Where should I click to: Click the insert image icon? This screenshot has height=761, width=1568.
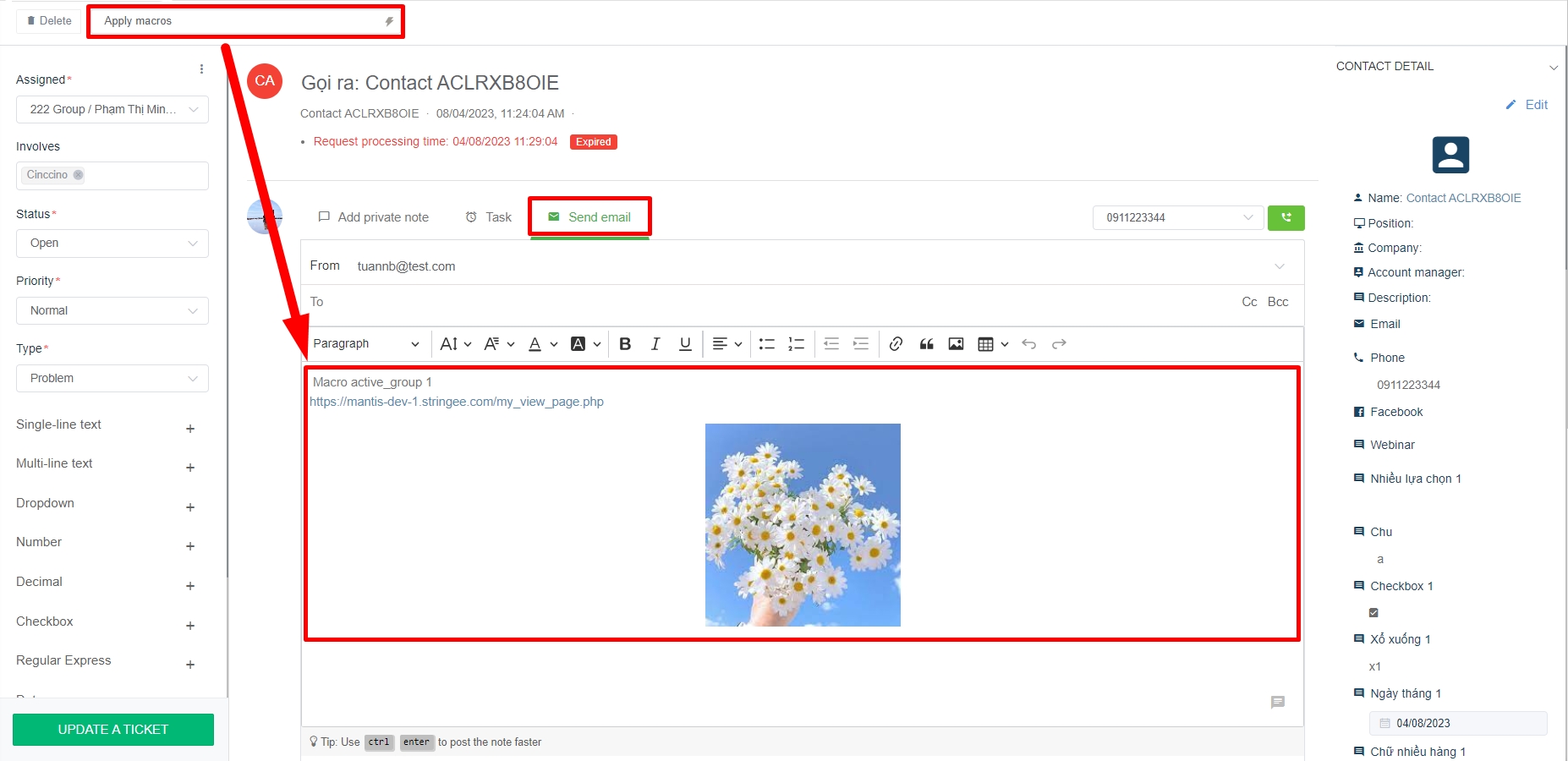coord(956,344)
